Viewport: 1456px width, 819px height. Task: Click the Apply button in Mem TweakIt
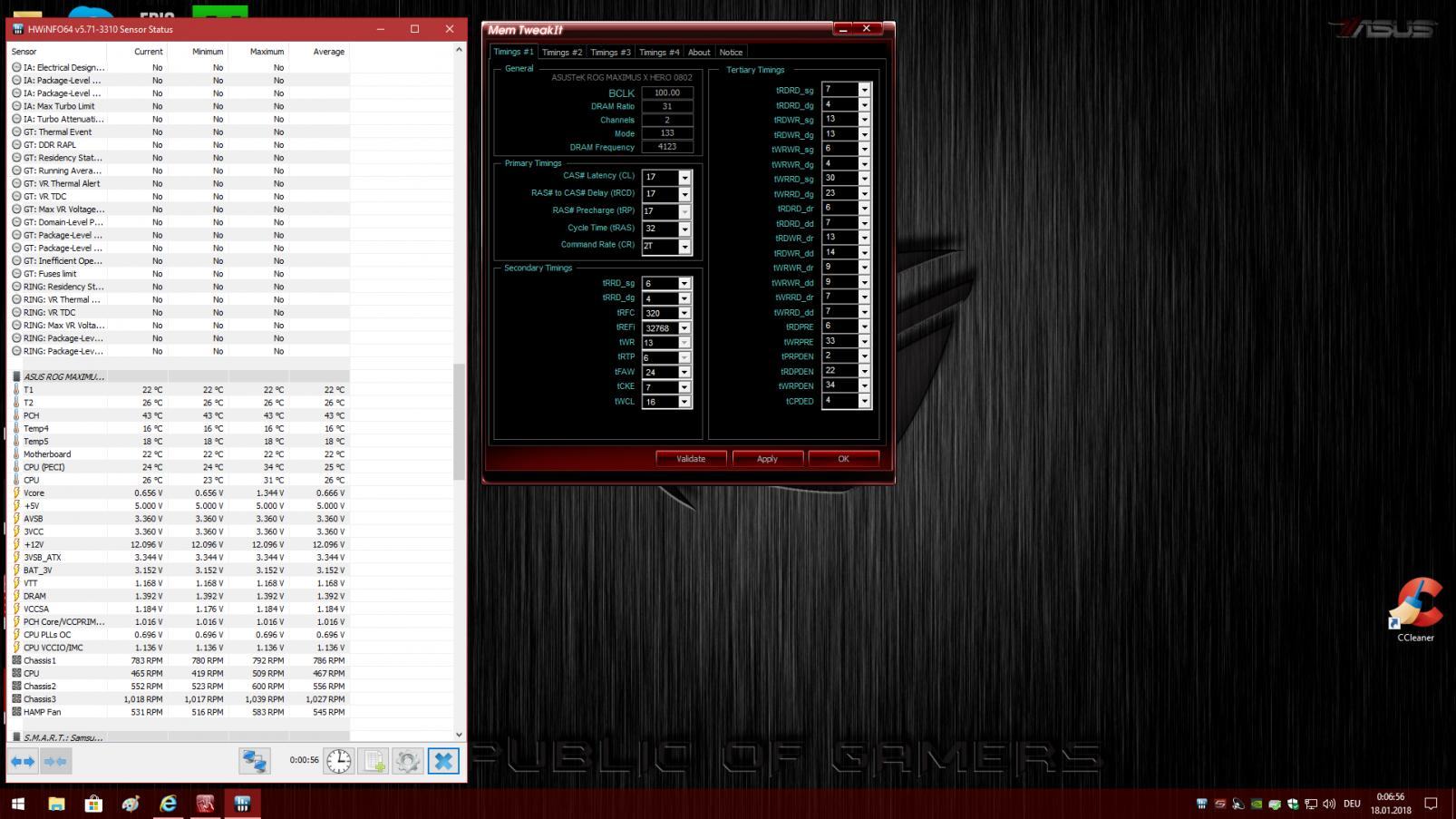click(767, 459)
